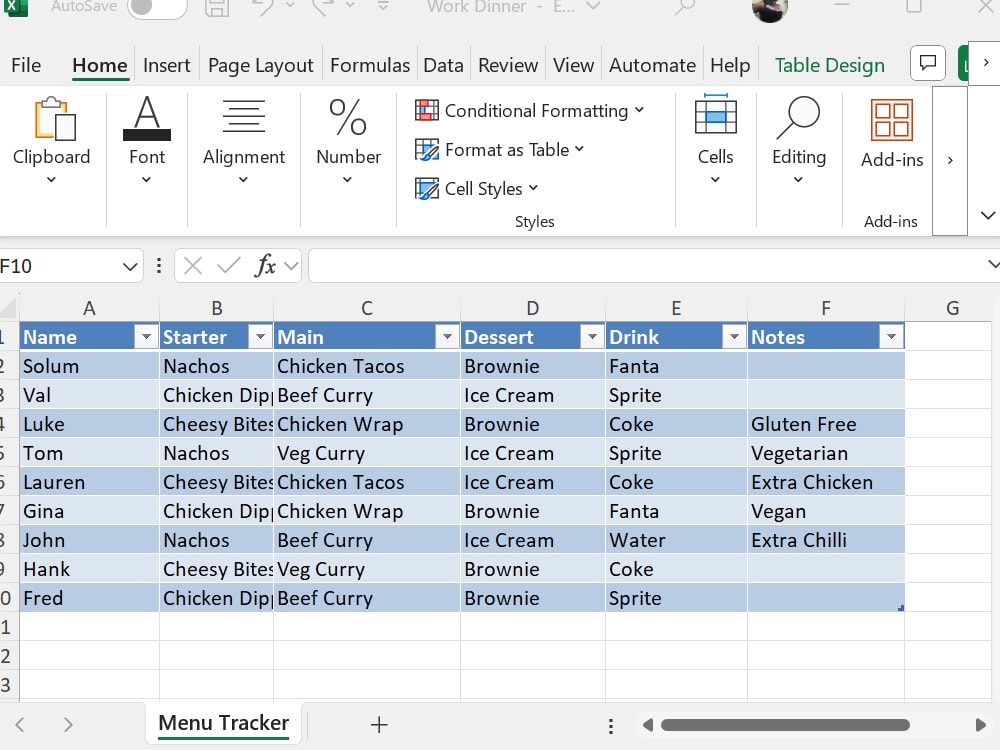Switch to the Insert tab
Screen dimensions: 1000x750
click(166, 65)
